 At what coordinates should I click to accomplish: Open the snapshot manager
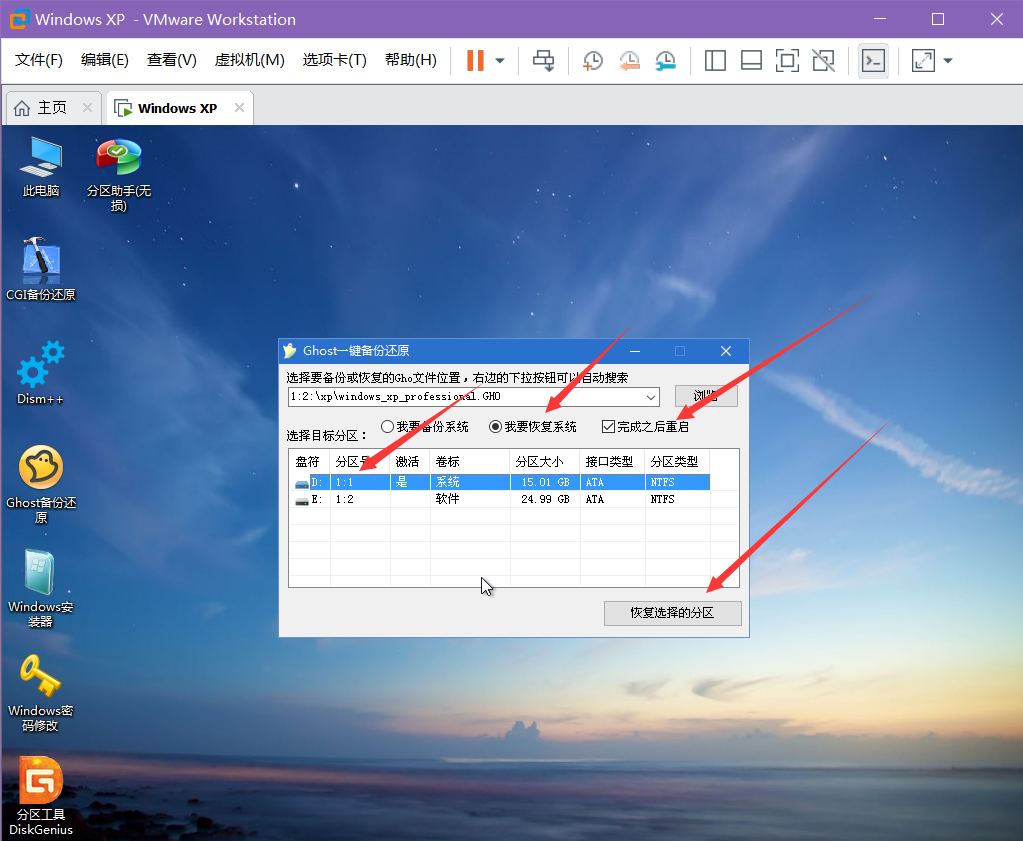665,61
